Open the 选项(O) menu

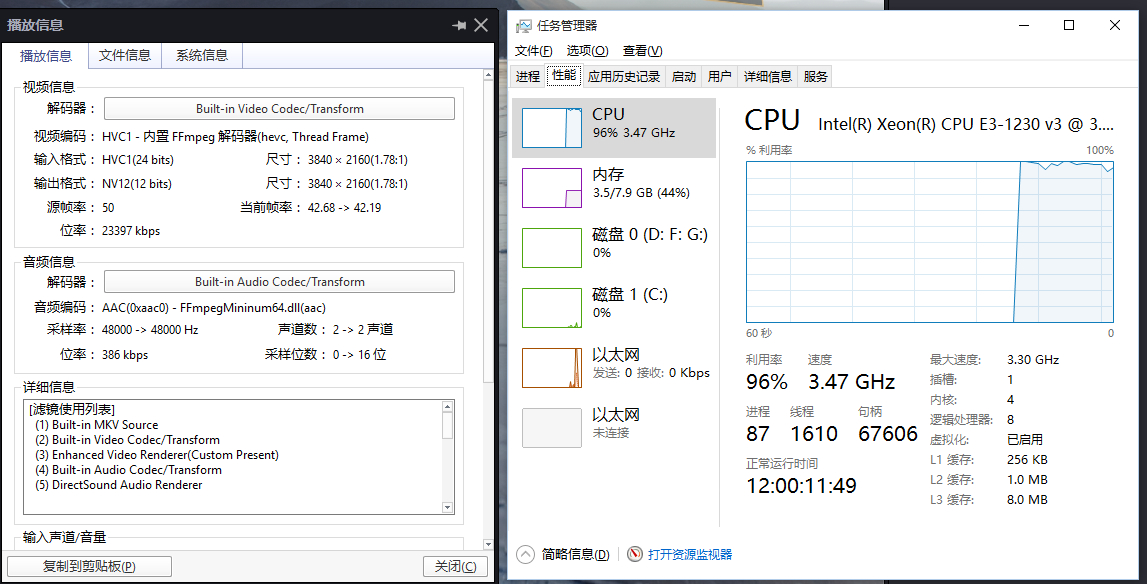pyautogui.click(x=587, y=51)
